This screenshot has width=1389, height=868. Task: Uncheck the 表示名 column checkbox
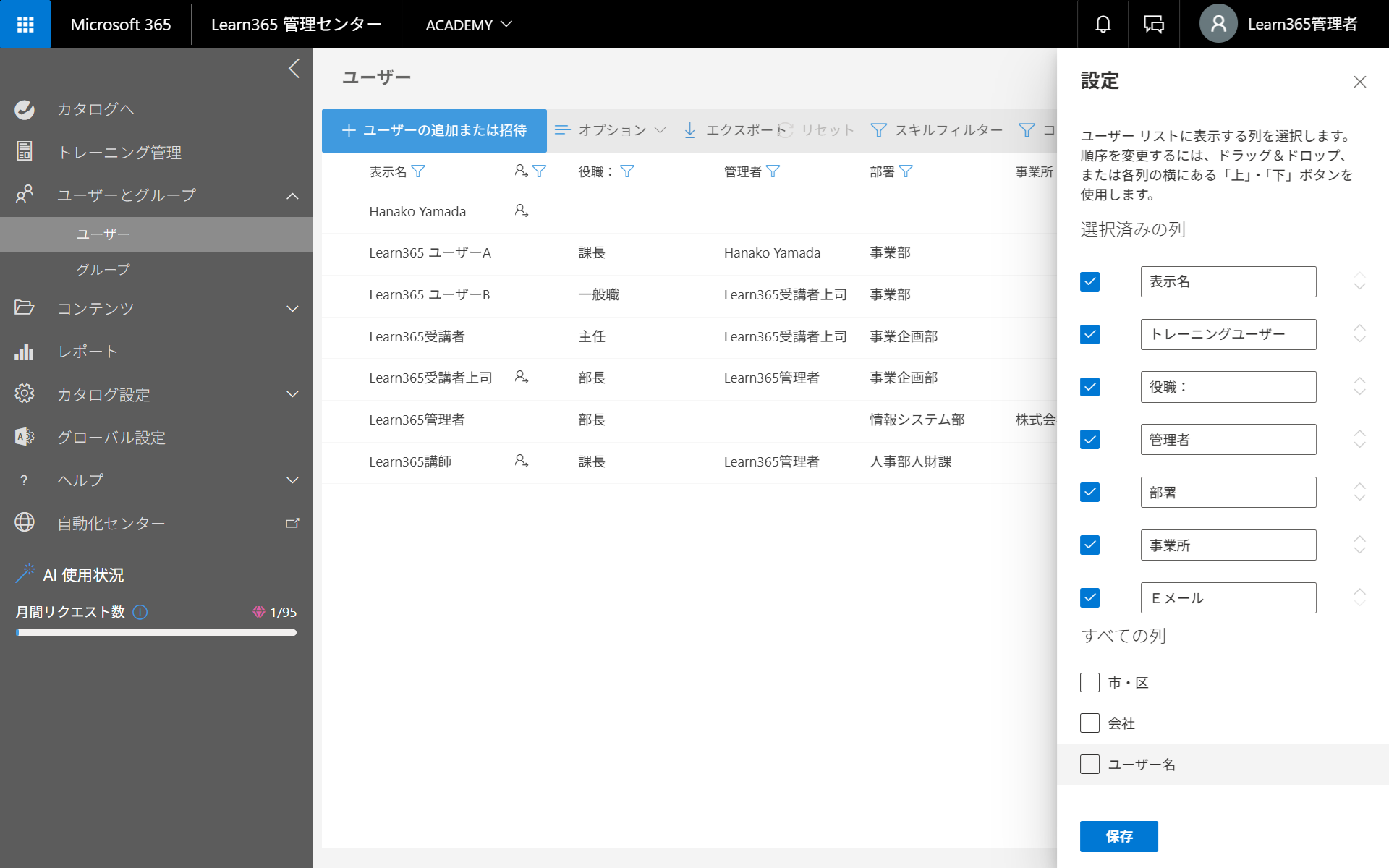coord(1089,281)
